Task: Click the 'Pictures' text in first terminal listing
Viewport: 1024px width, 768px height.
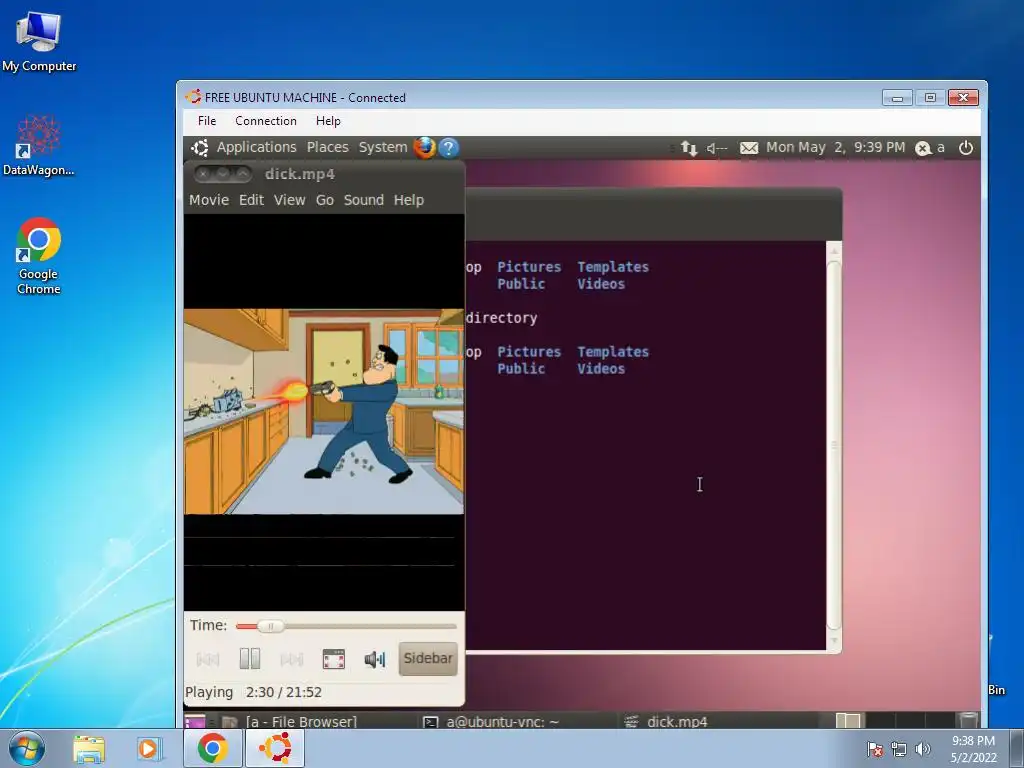Action: point(529,266)
